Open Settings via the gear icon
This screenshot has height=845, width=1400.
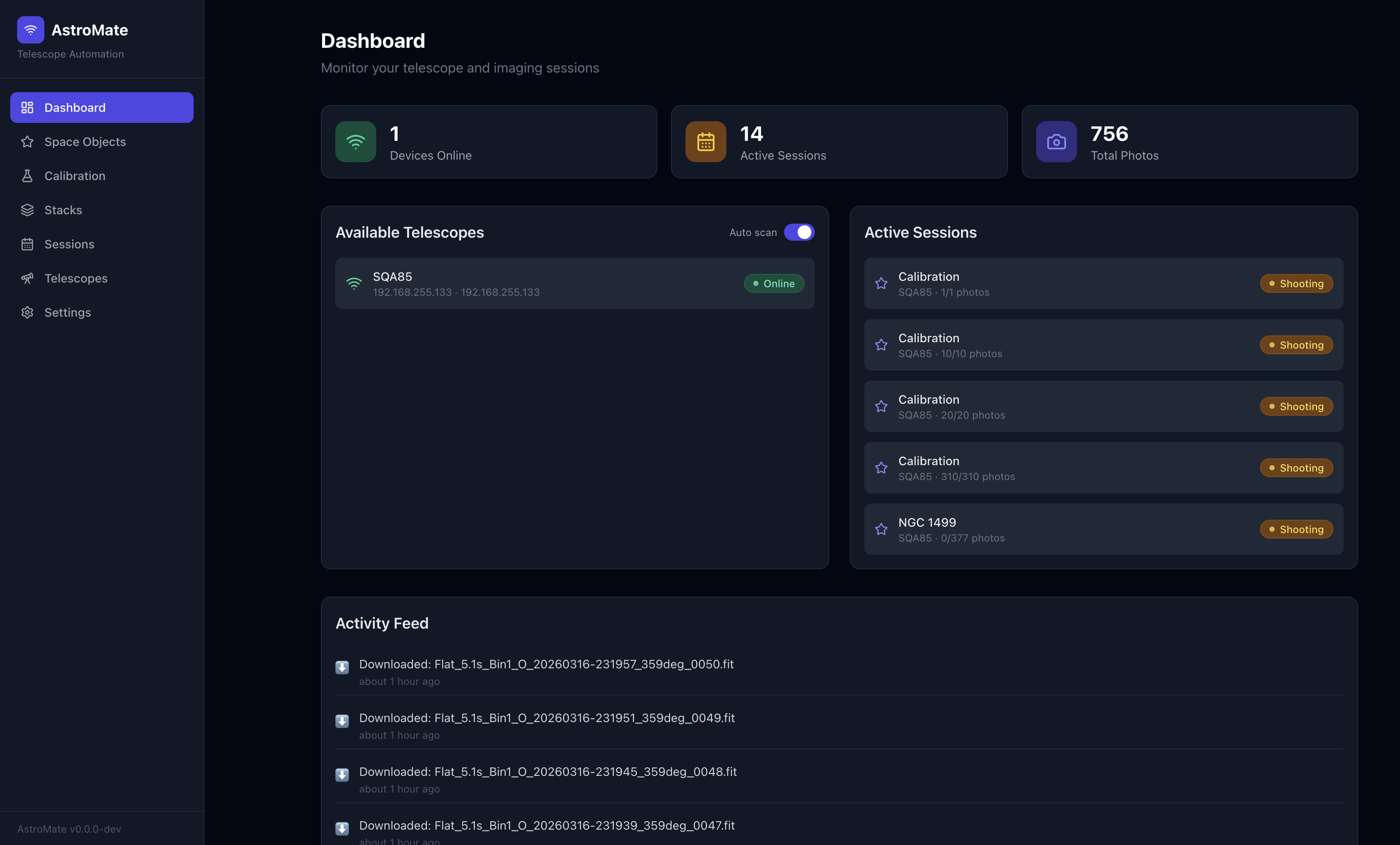[x=27, y=312]
